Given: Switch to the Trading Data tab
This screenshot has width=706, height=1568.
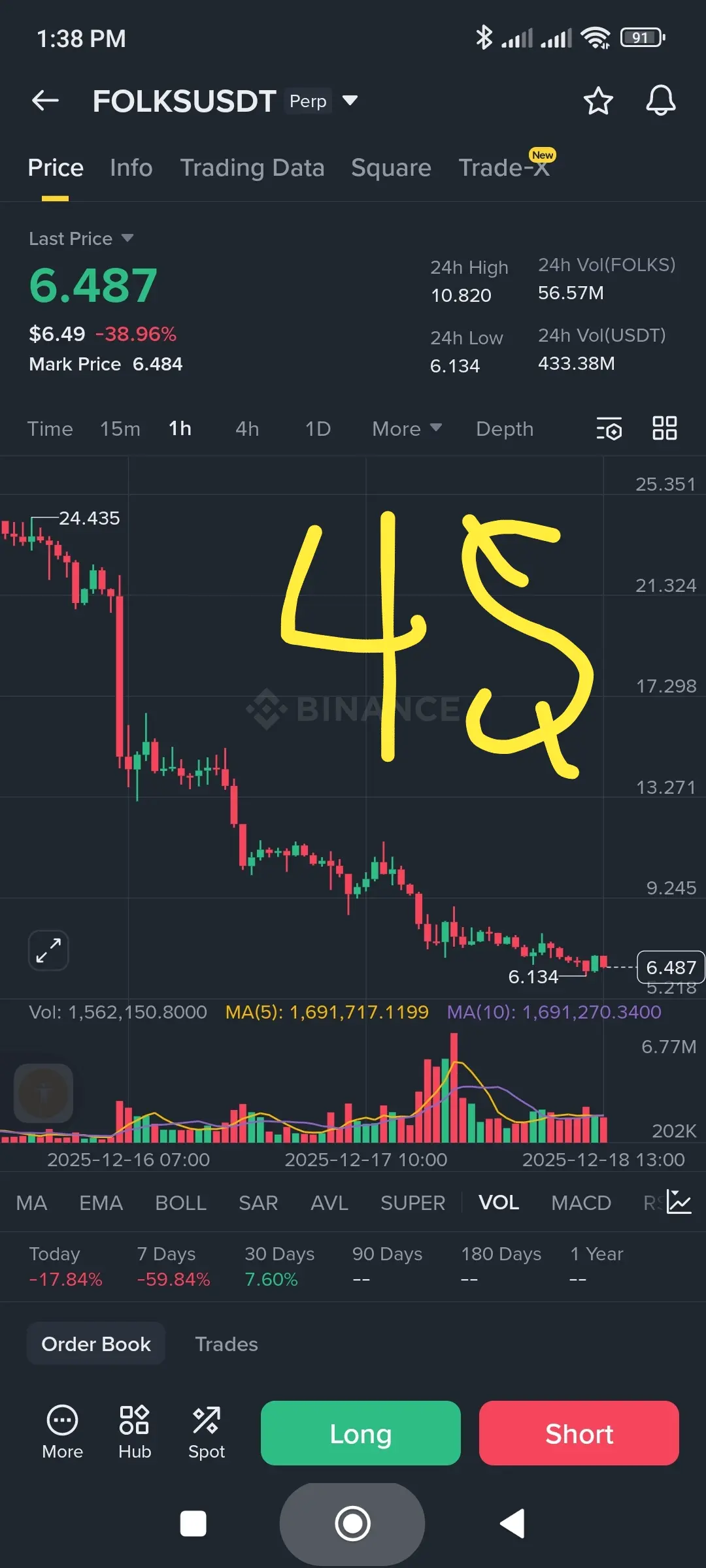Looking at the screenshot, I should pyautogui.click(x=252, y=168).
